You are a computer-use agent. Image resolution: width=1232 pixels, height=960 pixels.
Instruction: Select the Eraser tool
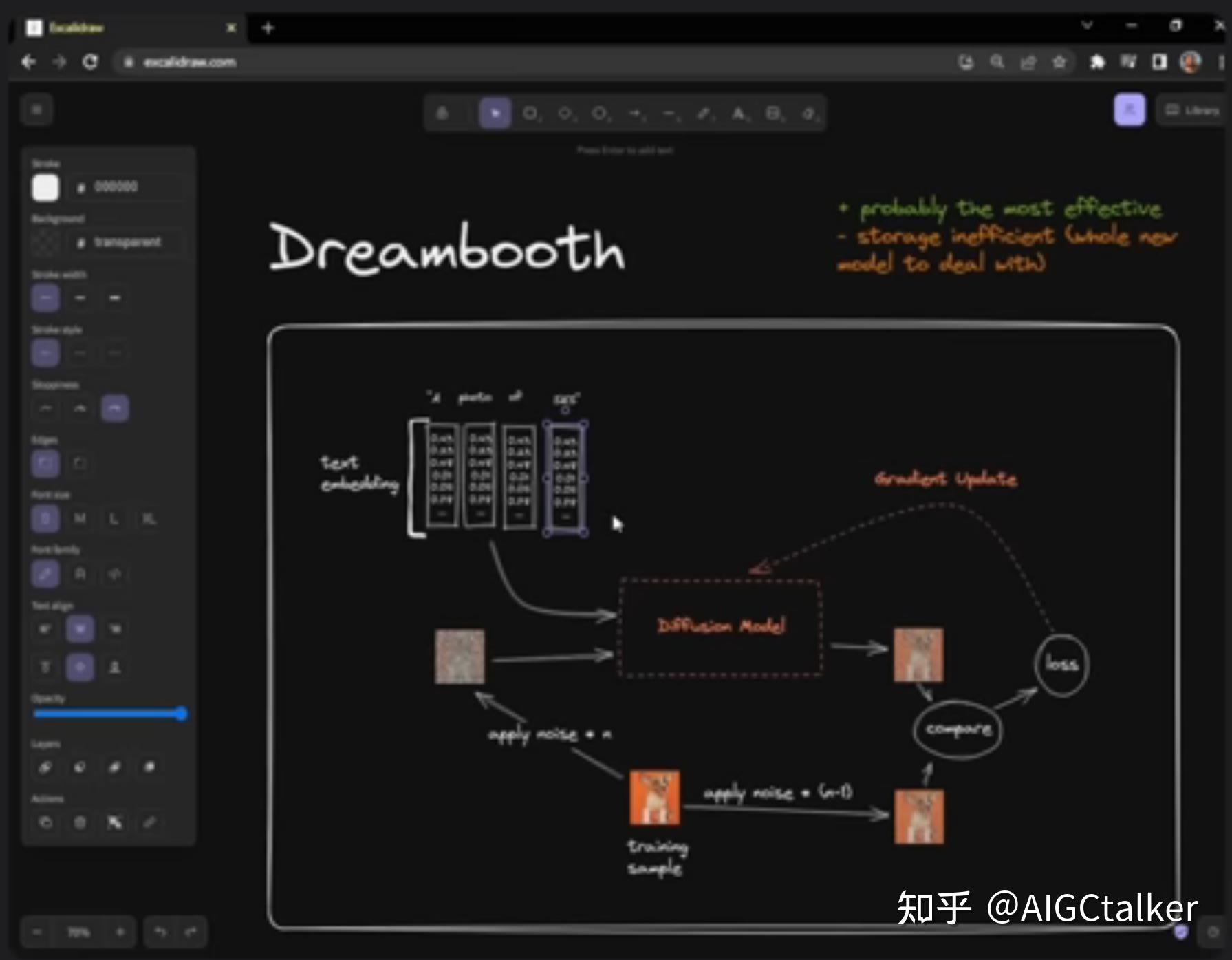(x=808, y=114)
